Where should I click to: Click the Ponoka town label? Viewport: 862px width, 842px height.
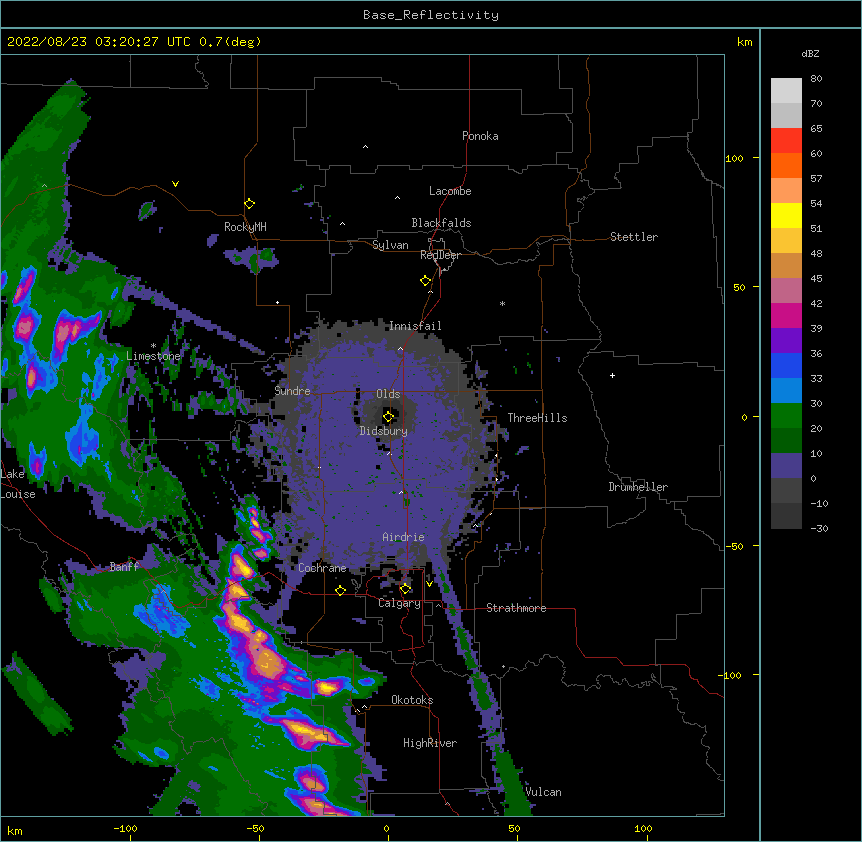tap(480, 136)
